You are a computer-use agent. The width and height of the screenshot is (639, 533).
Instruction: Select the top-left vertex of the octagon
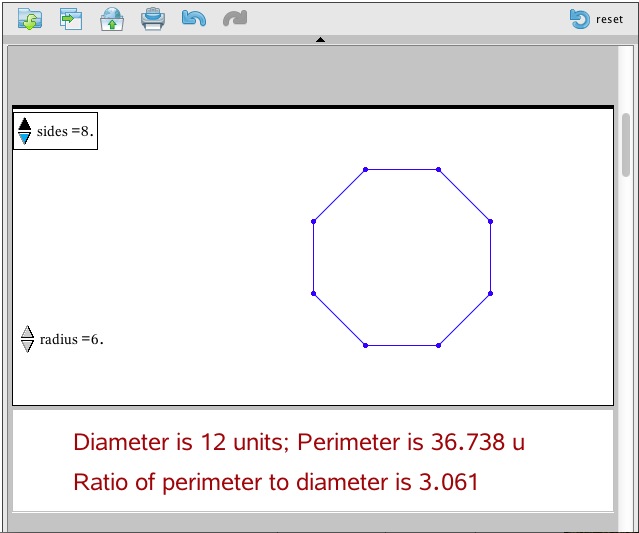(x=366, y=170)
